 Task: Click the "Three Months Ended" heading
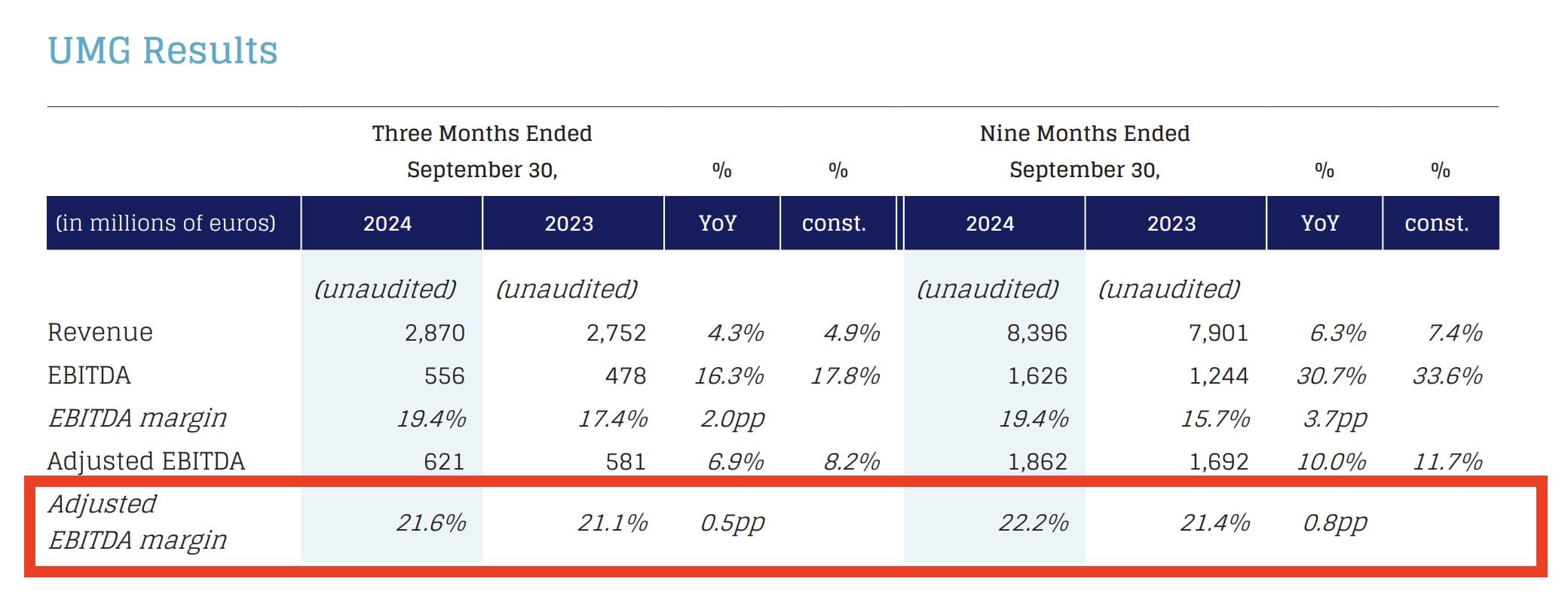pyautogui.click(x=482, y=133)
